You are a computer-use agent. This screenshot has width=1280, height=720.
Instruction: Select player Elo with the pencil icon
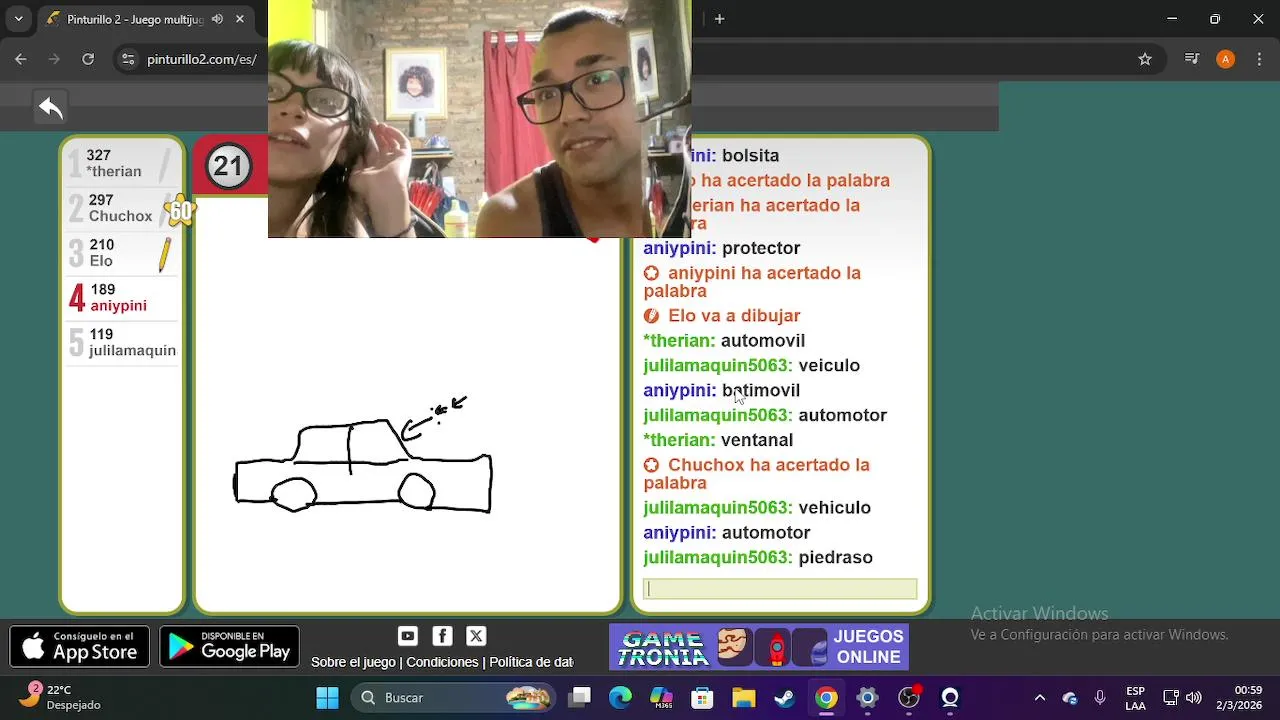tap(121, 253)
